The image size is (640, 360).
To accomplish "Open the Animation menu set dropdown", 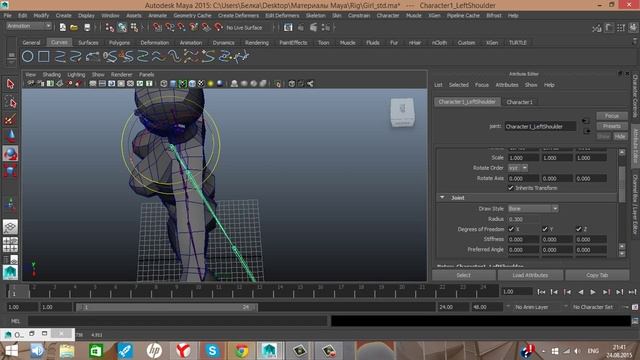I will pos(29,26).
